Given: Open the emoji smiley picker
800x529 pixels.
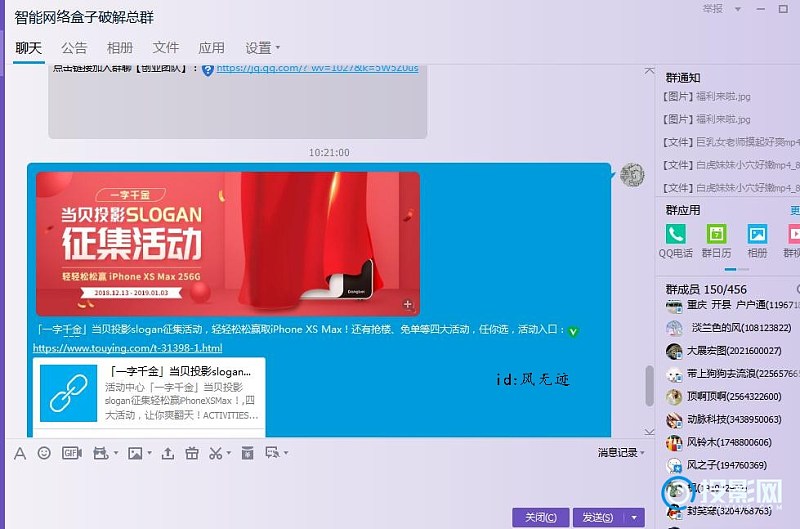Looking at the screenshot, I should pyautogui.click(x=44, y=452).
